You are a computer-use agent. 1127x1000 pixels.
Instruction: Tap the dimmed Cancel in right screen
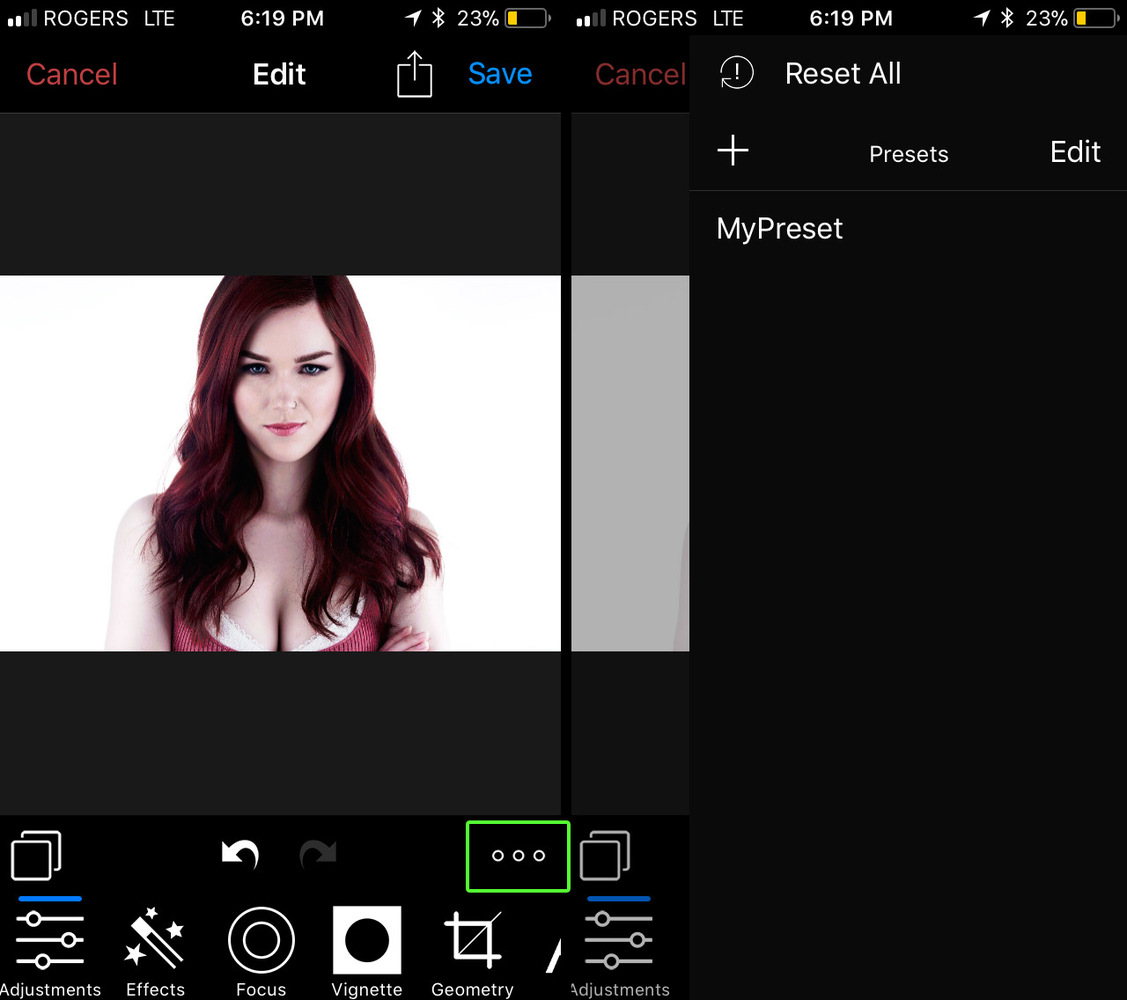point(640,74)
